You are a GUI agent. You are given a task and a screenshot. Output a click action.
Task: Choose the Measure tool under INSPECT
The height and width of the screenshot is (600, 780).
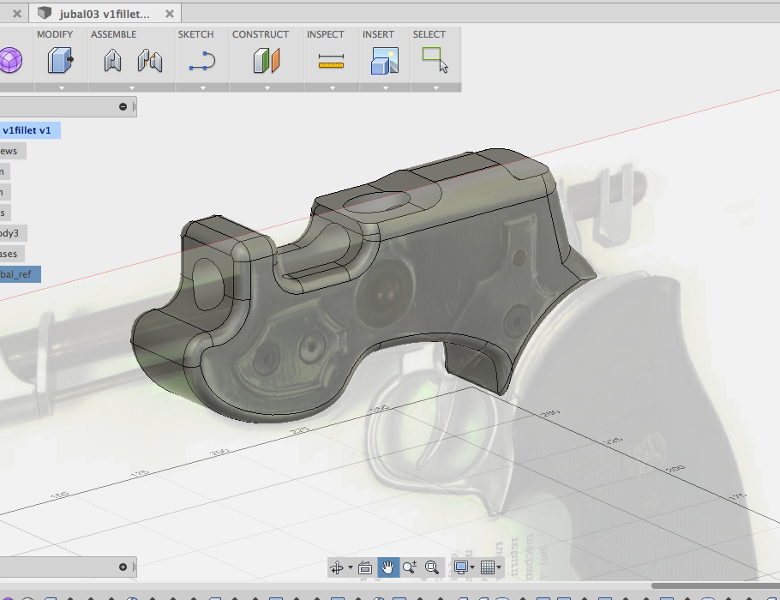click(x=331, y=61)
